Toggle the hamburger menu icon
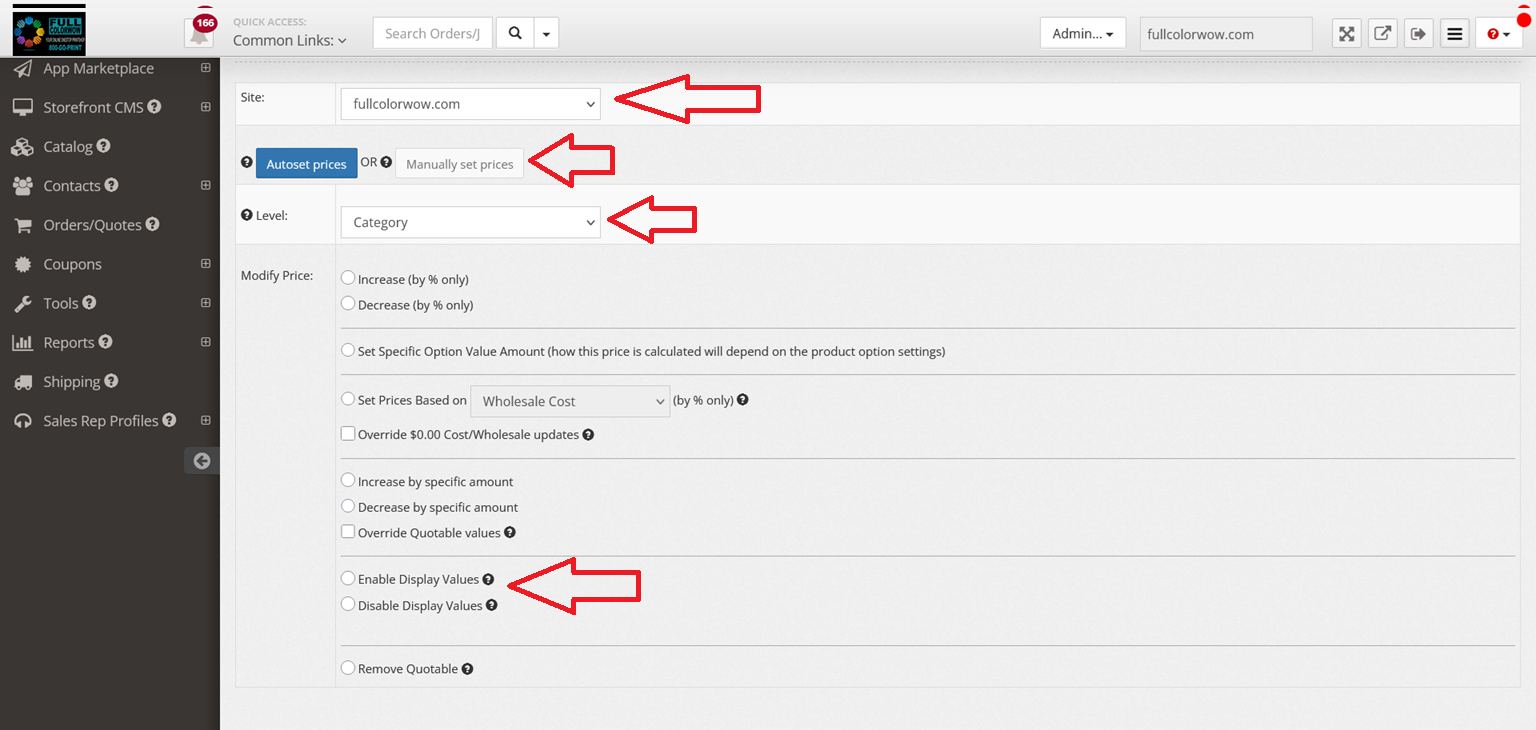 click(x=1455, y=34)
